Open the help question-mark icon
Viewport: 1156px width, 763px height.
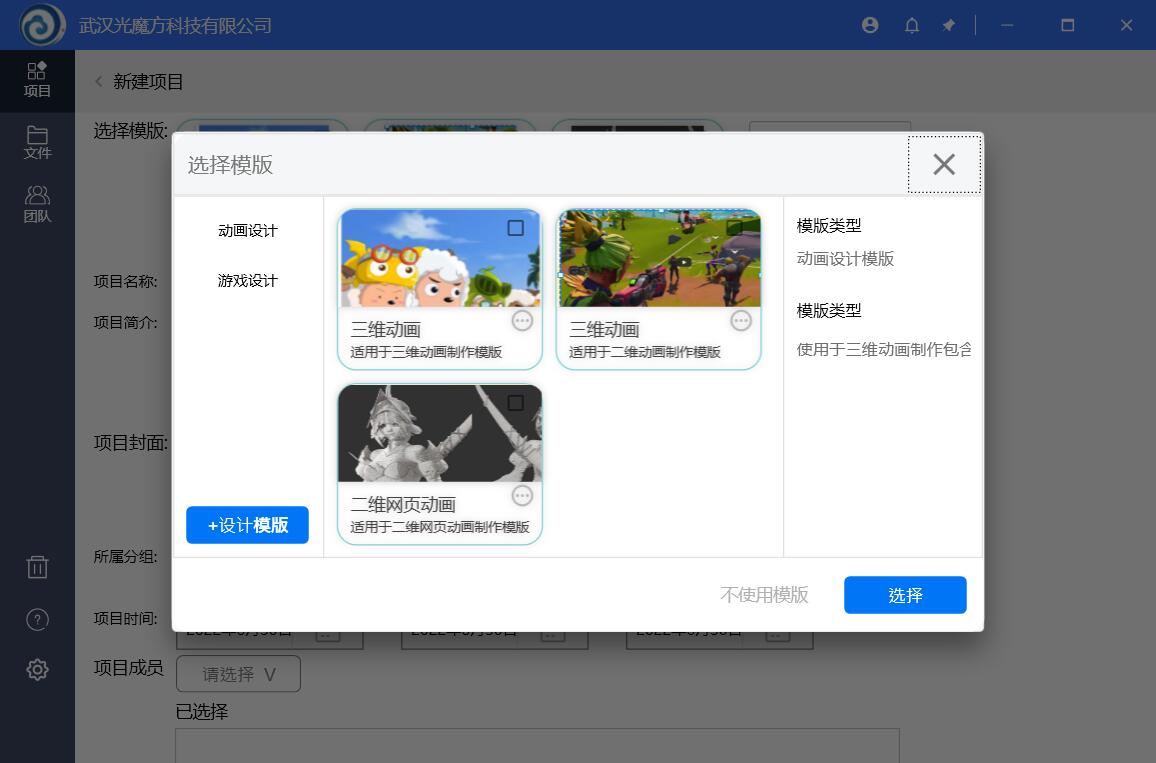(37, 619)
